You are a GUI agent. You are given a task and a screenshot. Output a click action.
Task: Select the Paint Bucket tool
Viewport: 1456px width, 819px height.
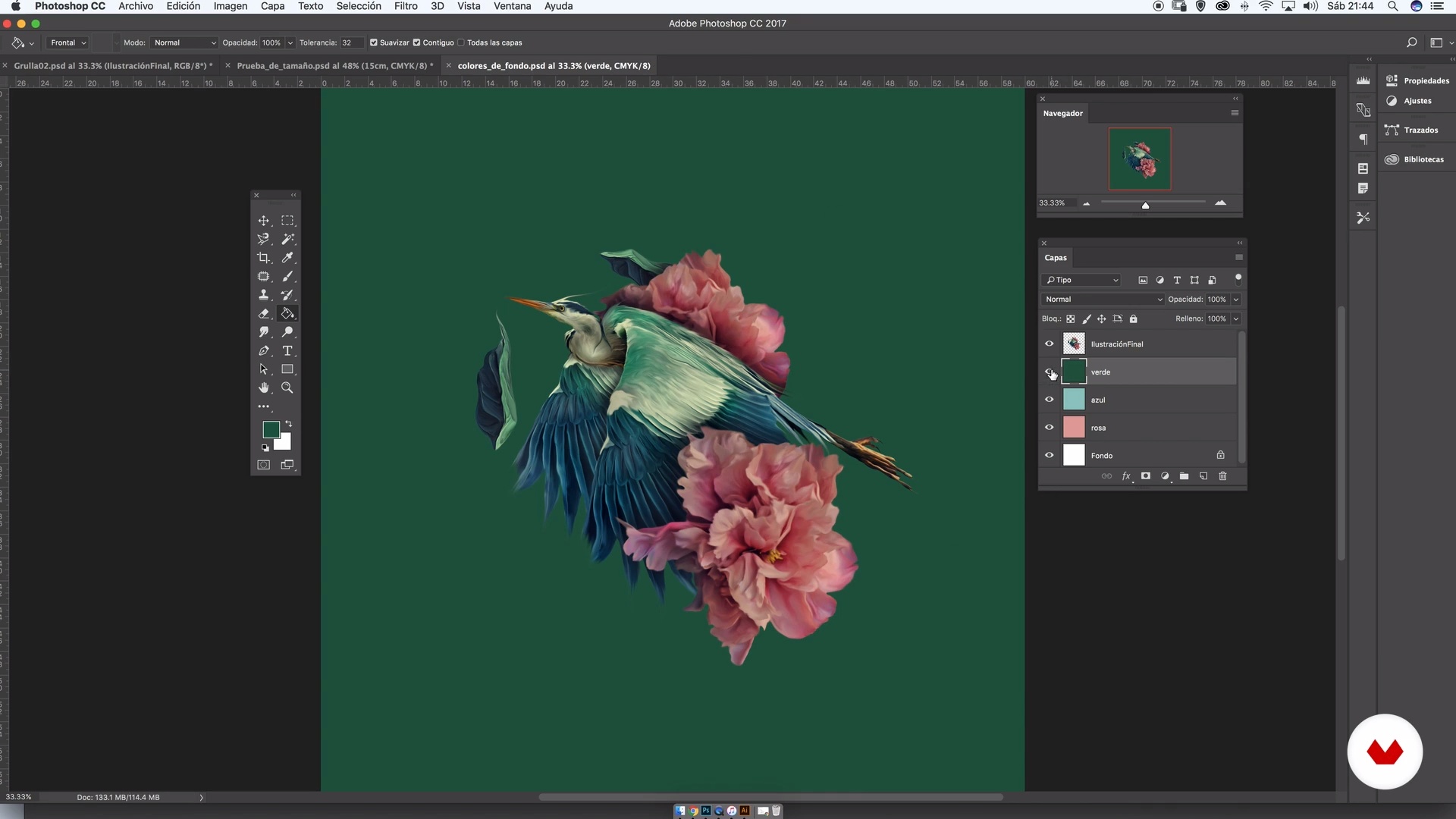coord(287,314)
